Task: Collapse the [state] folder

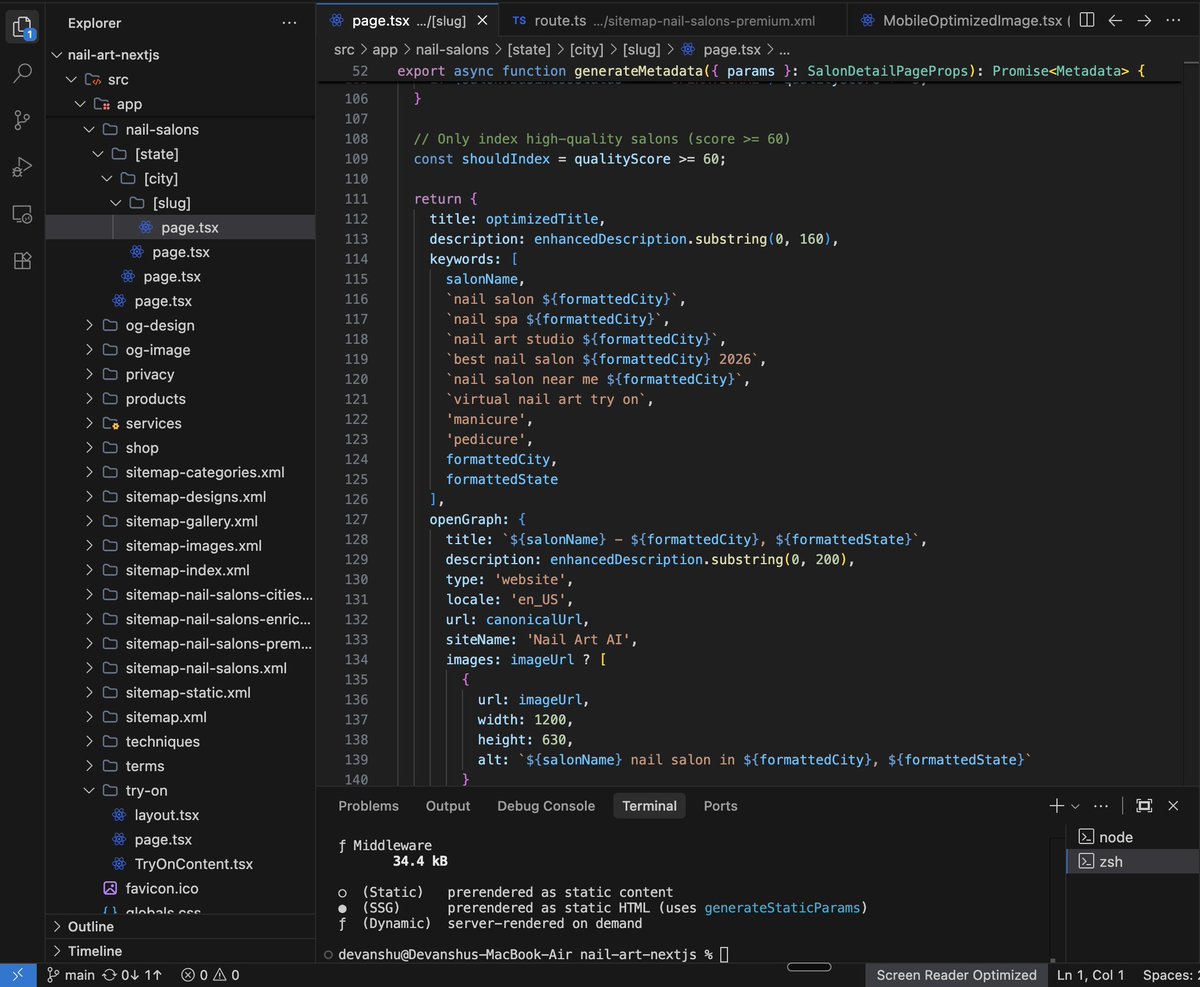Action: pyautogui.click(x=181, y=154)
